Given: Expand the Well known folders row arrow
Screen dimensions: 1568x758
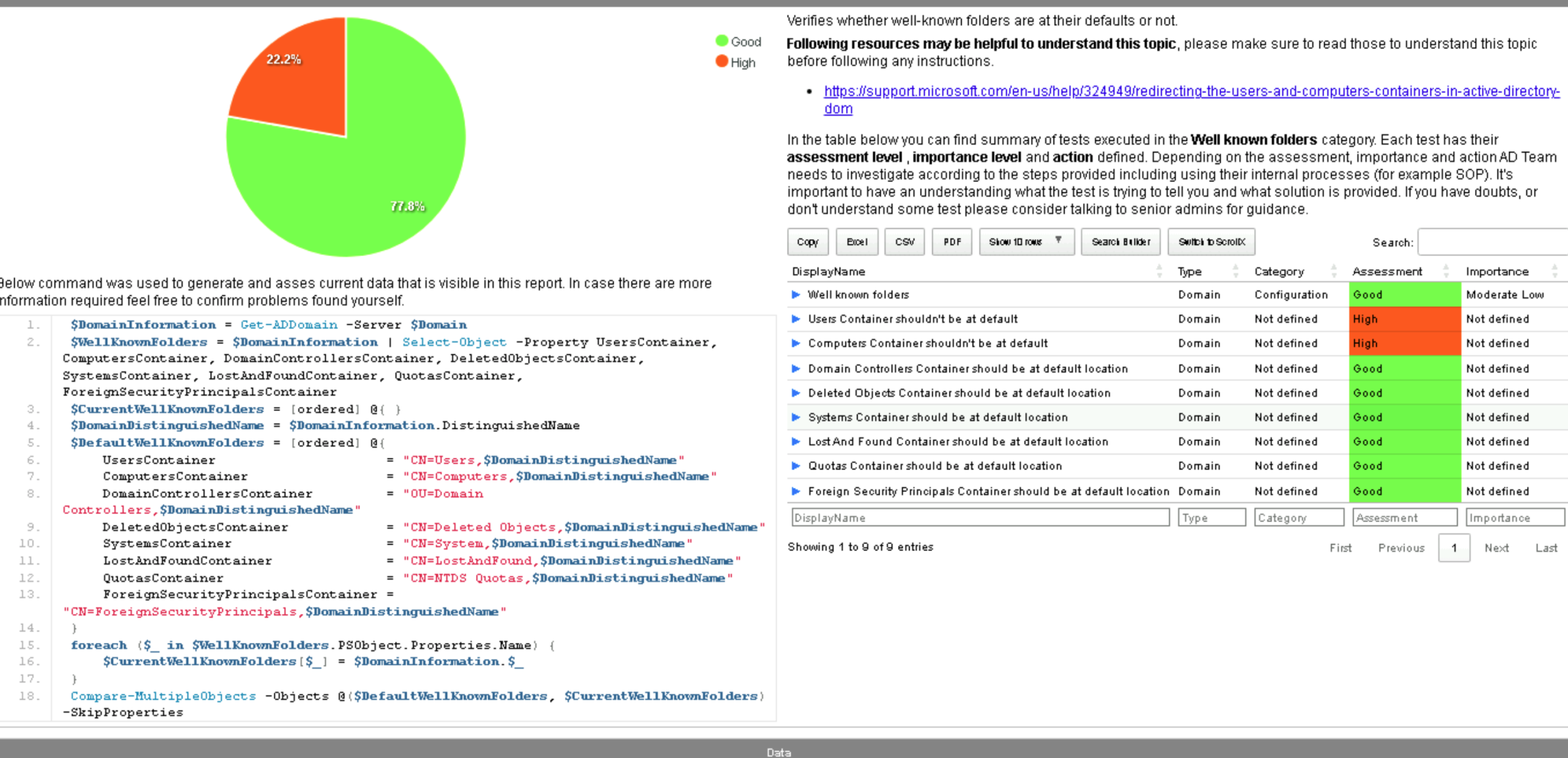Looking at the screenshot, I should coord(796,295).
